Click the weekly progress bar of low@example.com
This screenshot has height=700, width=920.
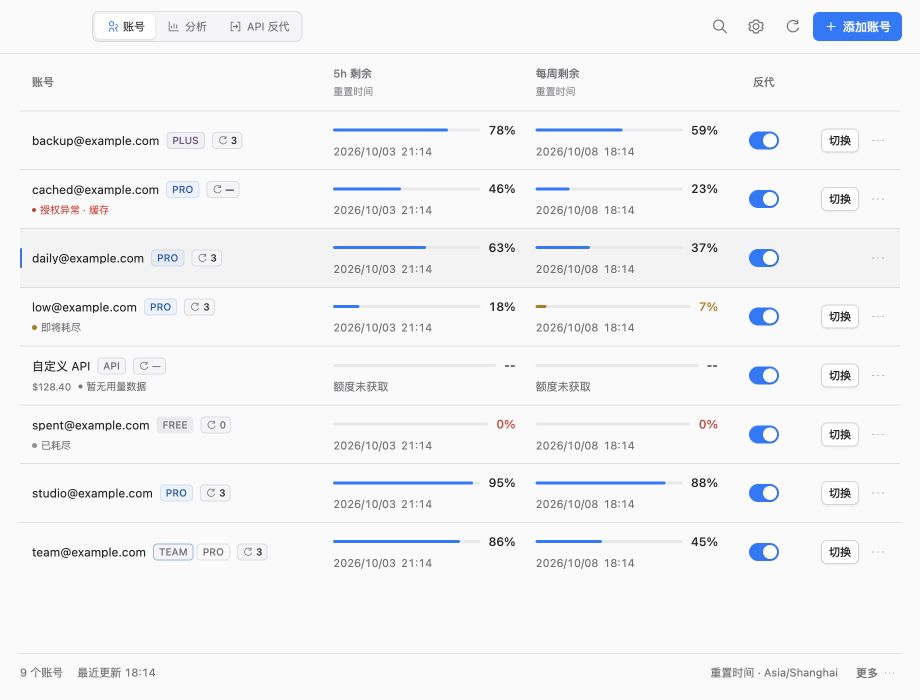click(613, 306)
